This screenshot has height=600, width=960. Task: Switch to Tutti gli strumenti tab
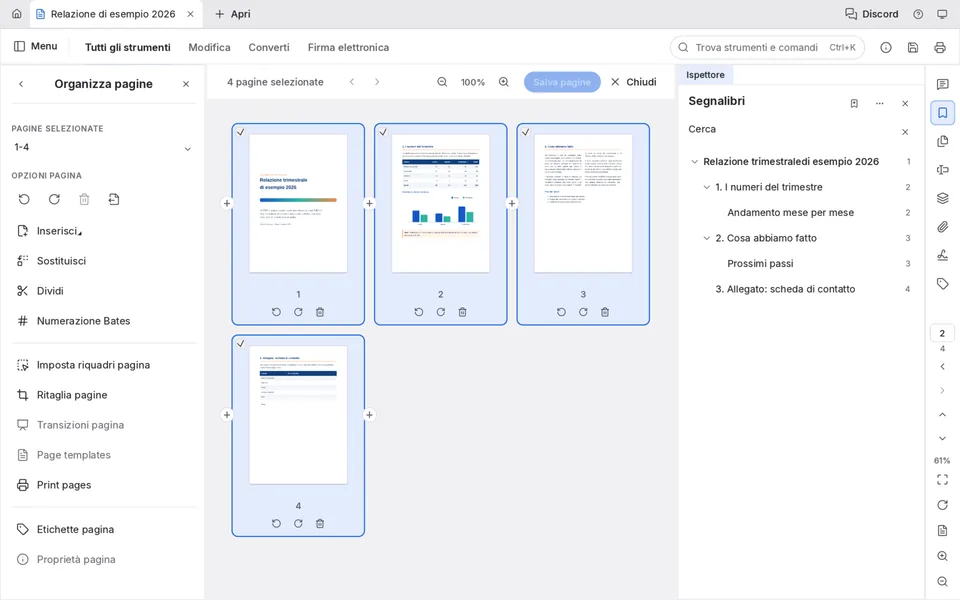coord(127,47)
